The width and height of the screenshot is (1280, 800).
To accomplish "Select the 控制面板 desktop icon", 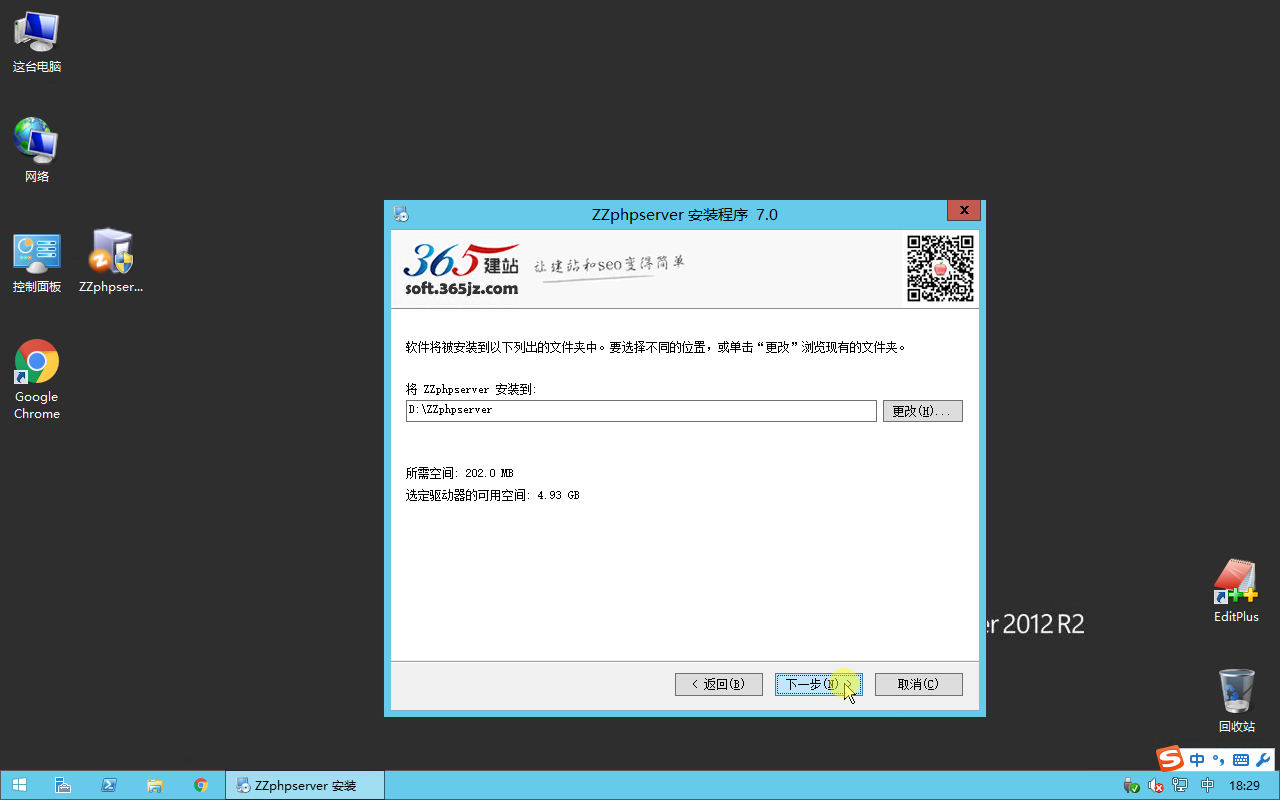I will pyautogui.click(x=37, y=262).
